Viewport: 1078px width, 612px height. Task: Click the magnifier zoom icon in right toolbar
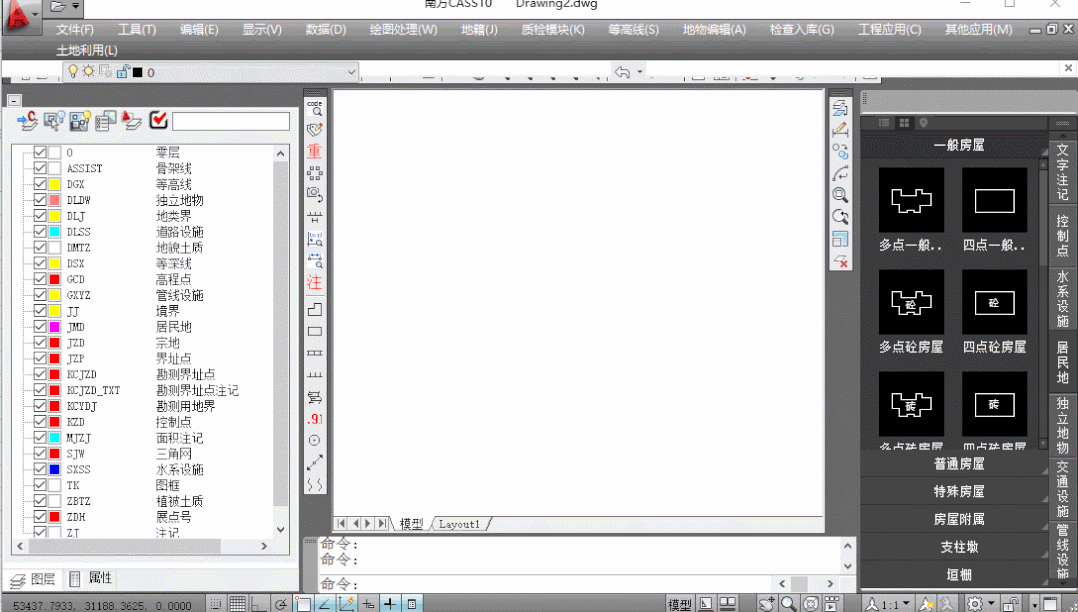click(840, 195)
